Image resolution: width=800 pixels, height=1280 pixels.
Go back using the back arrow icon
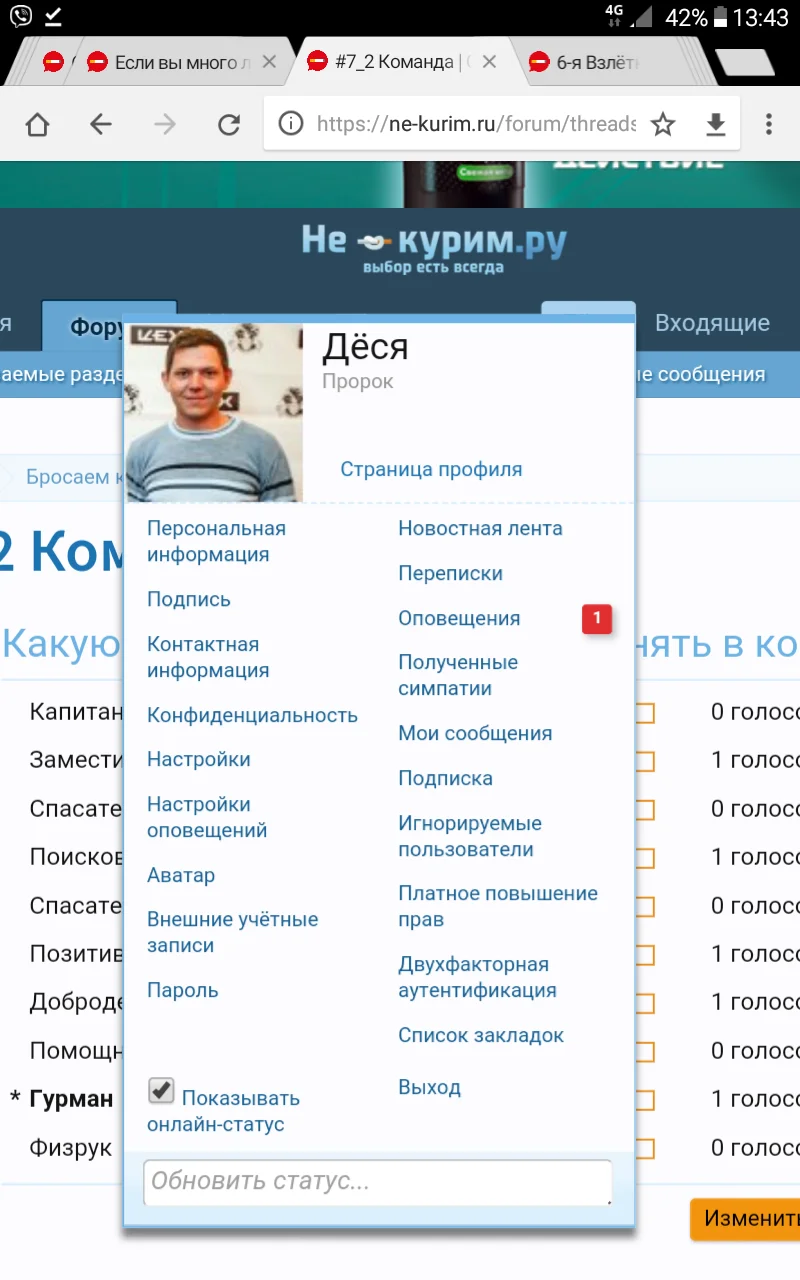tap(99, 124)
